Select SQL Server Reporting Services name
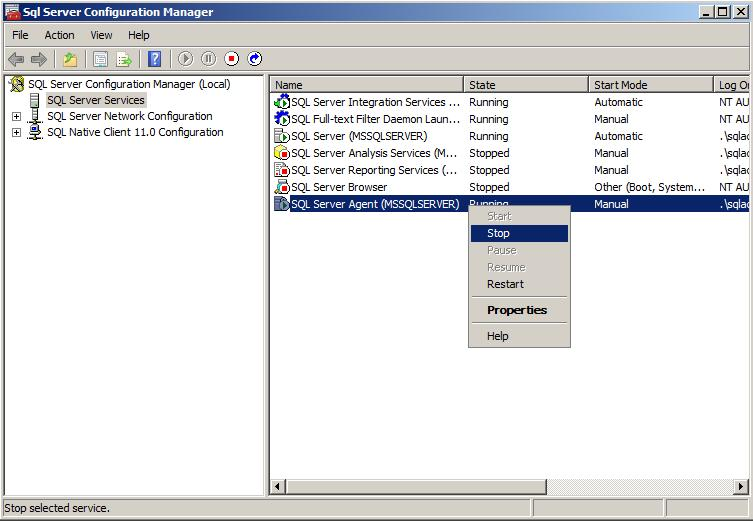The width and height of the screenshot is (753, 521). [374, 170]
